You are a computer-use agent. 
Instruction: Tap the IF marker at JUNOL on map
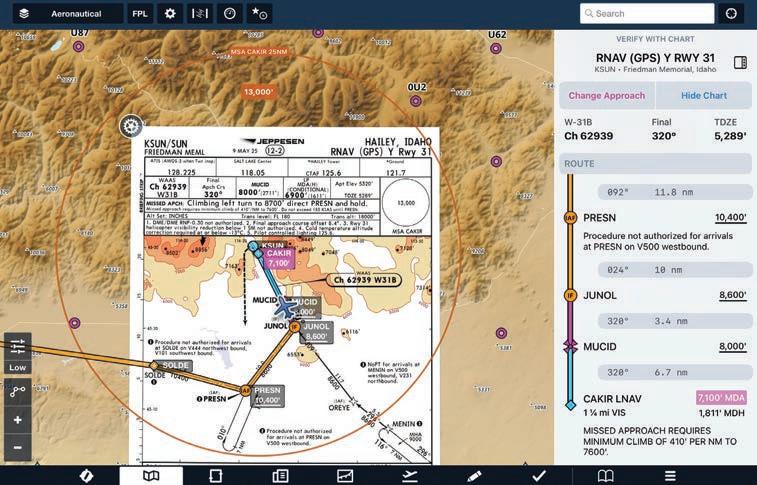pyautogui.click(x=294, y=327)
